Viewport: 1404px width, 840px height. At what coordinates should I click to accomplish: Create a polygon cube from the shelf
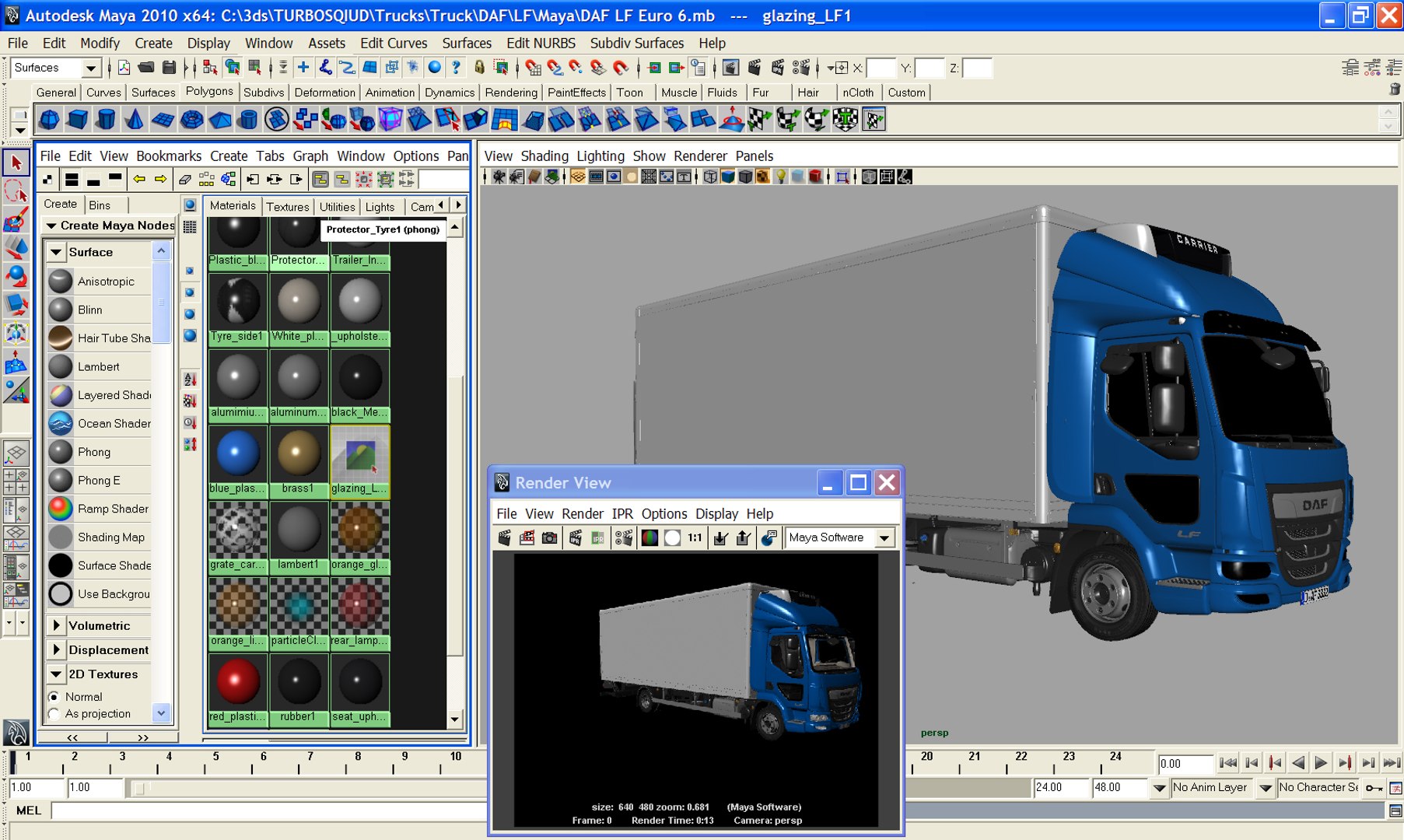[x=78, y=120]
